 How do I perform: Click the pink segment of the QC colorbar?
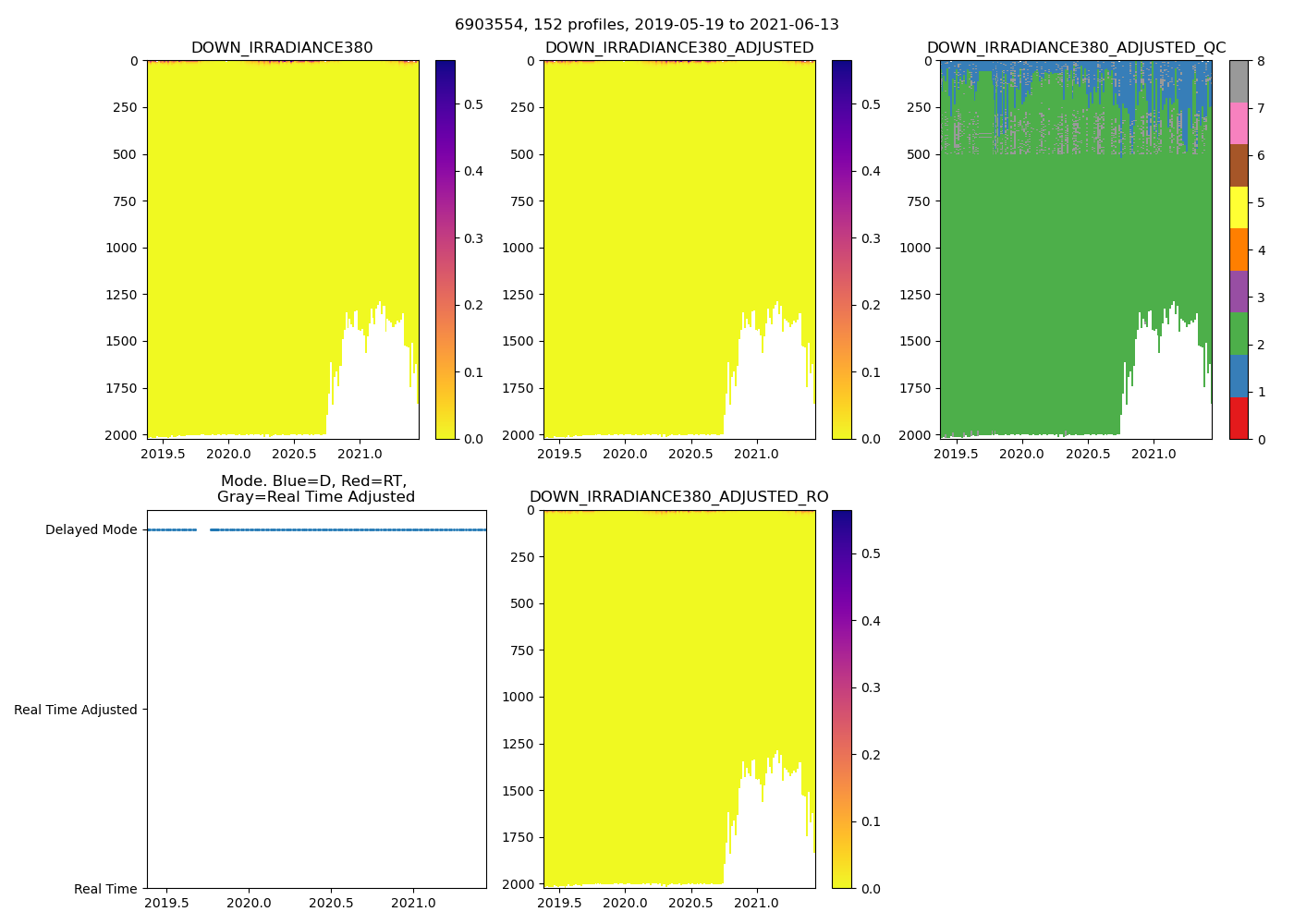tap(1239, 124)
